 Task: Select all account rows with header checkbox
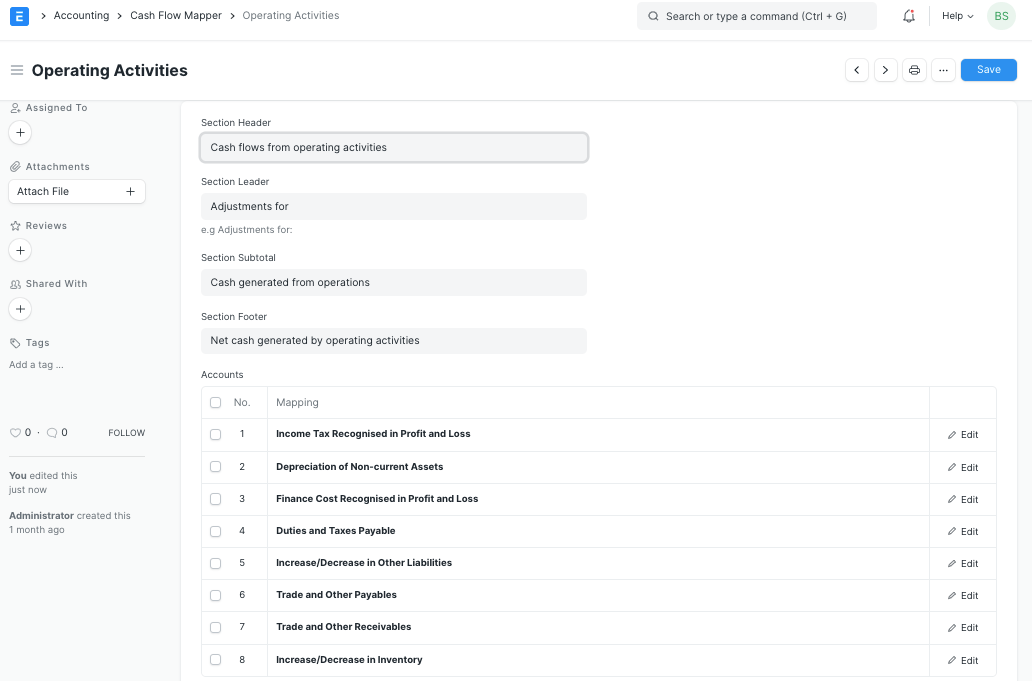point(216,401)
